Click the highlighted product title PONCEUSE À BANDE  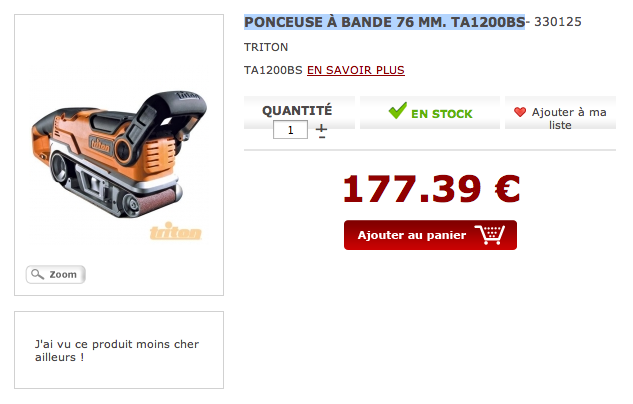pos(384,22)
